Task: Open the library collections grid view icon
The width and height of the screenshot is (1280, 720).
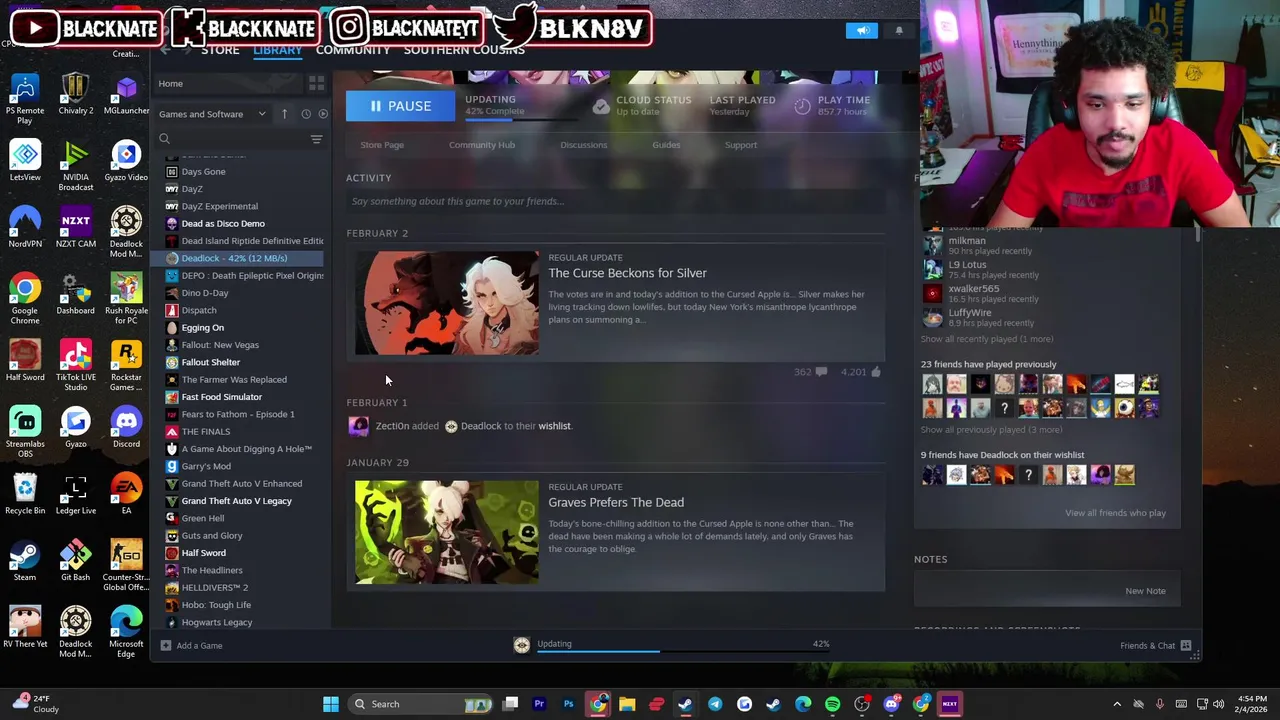Action: coord(316,83)
